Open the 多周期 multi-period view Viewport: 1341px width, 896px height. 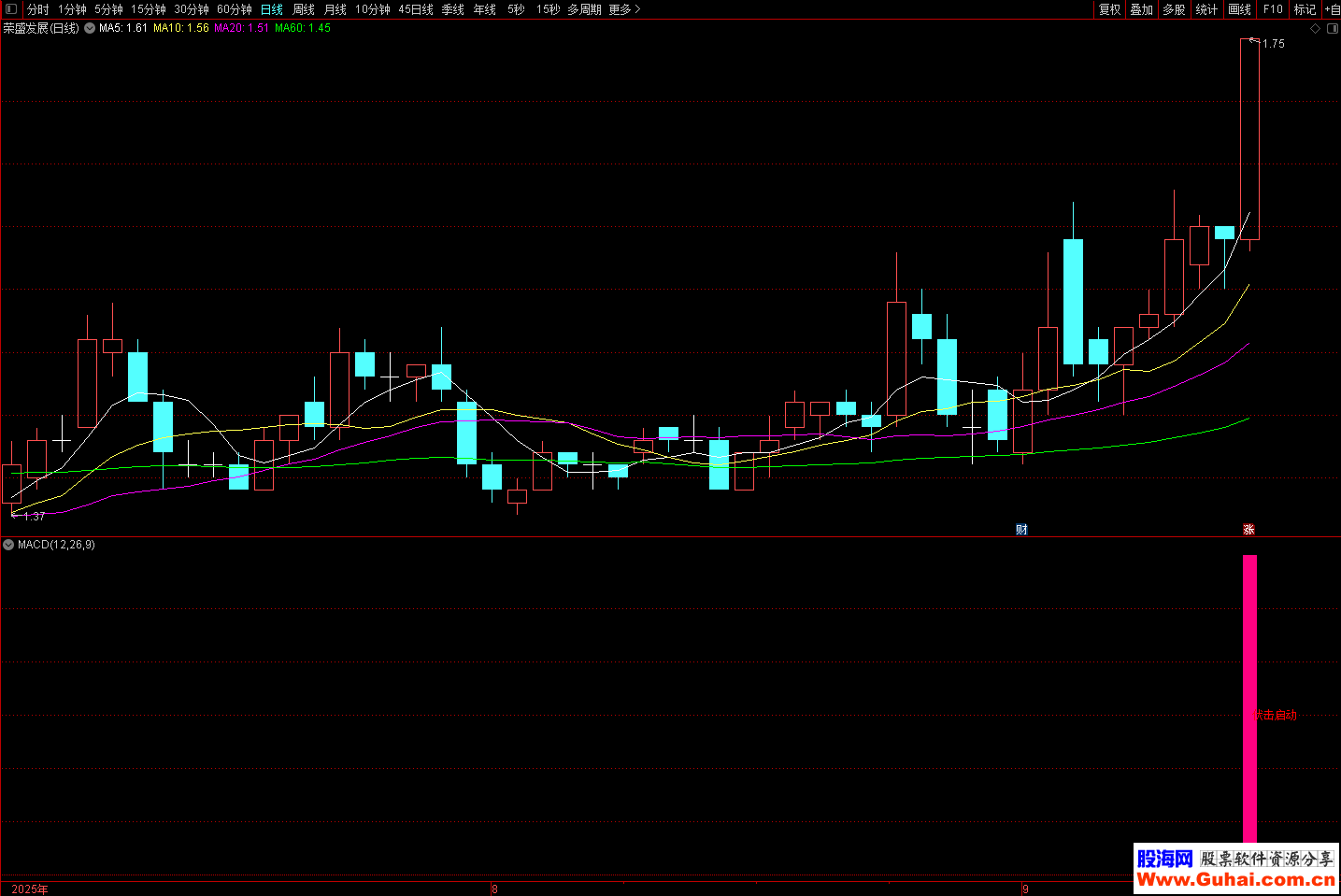point(584,9)
